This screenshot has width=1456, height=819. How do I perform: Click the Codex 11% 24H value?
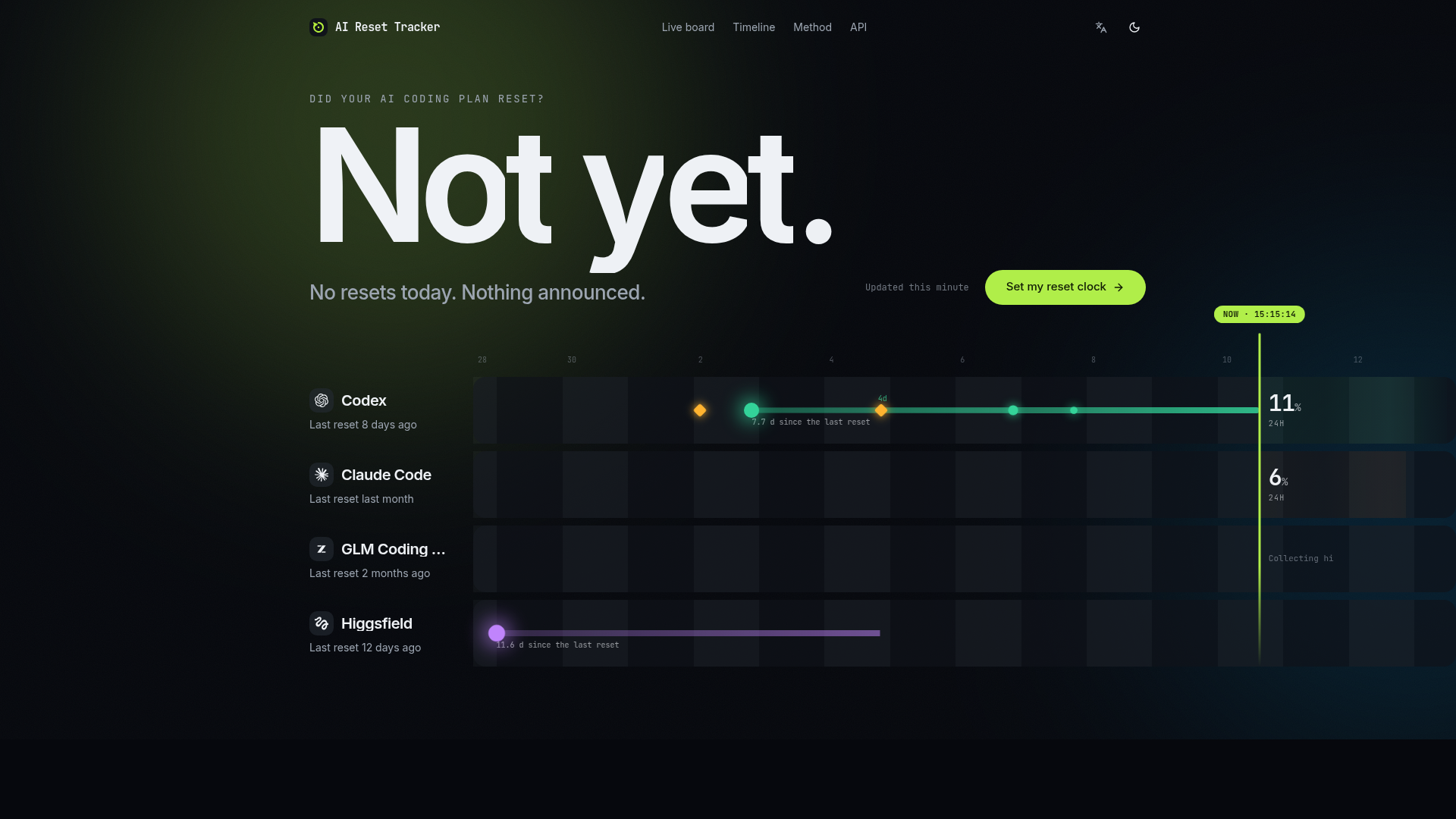[x=1285, y=410]
